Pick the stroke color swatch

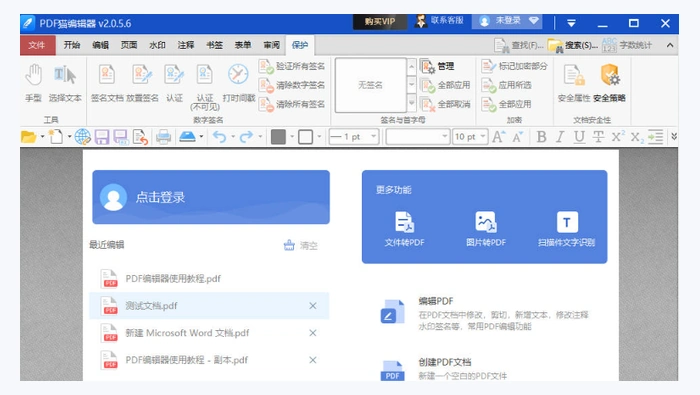305,137
